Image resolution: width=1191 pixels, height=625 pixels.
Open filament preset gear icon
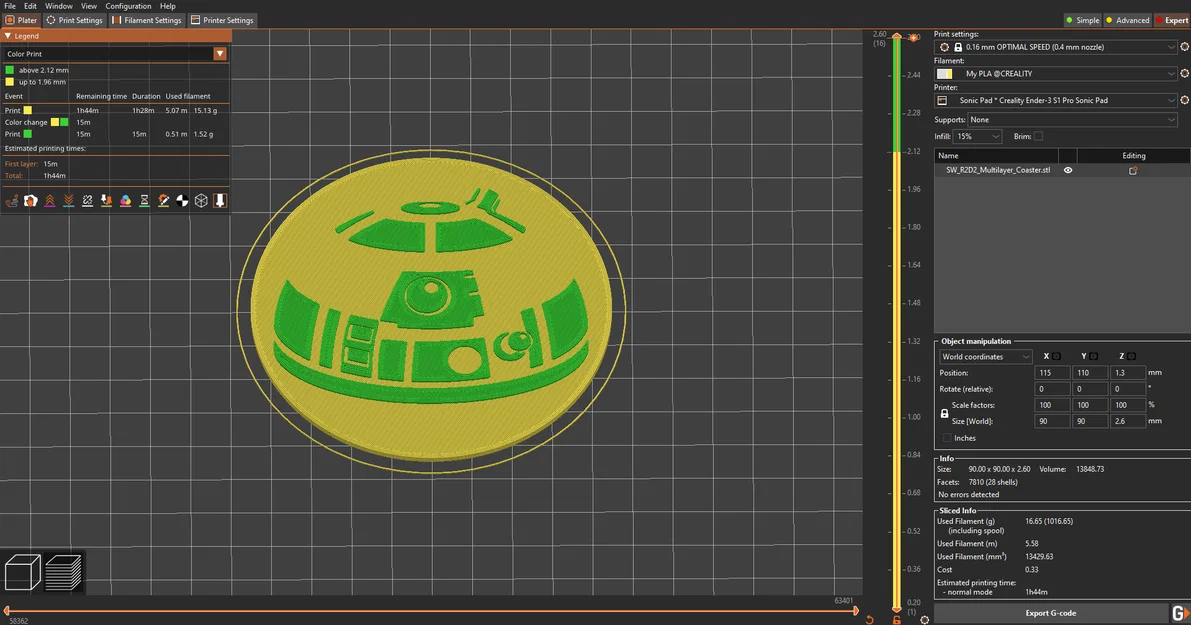pos(1184,74)
